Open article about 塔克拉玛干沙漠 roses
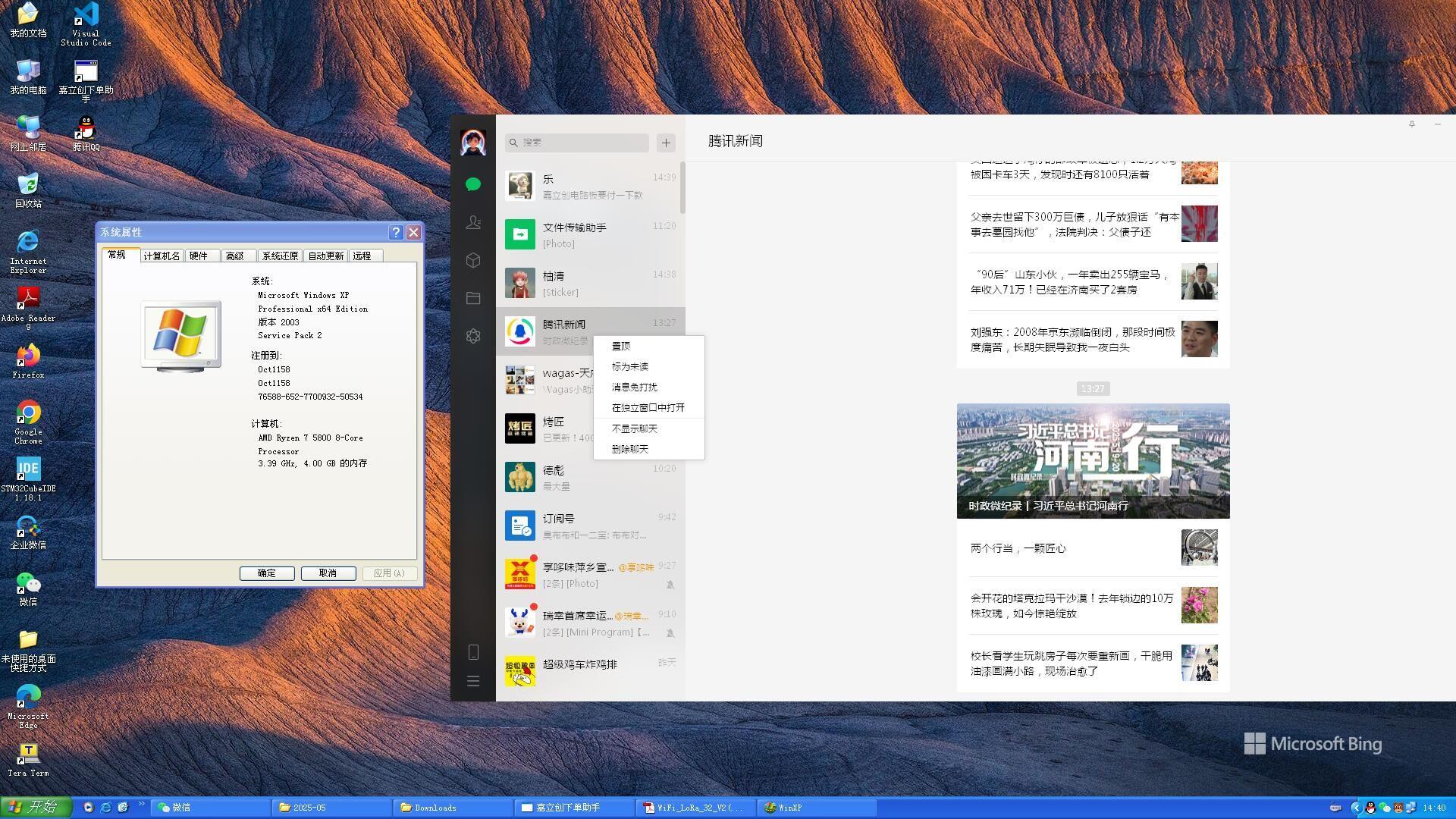This screenshot has width=1456, height=819. (x=1093, y=605)
